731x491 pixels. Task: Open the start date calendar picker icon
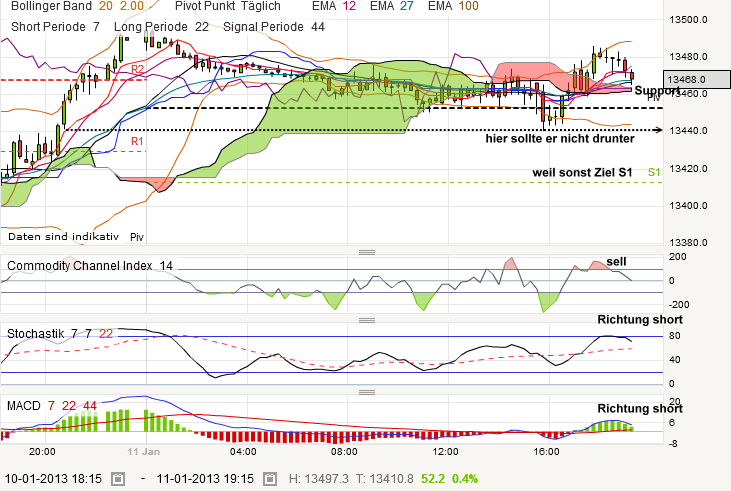118,478
